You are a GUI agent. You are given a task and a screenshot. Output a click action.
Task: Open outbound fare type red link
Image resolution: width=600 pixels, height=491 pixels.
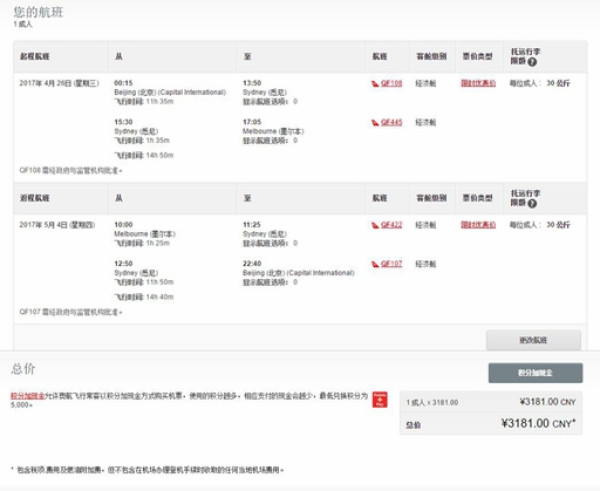(478, 83)
